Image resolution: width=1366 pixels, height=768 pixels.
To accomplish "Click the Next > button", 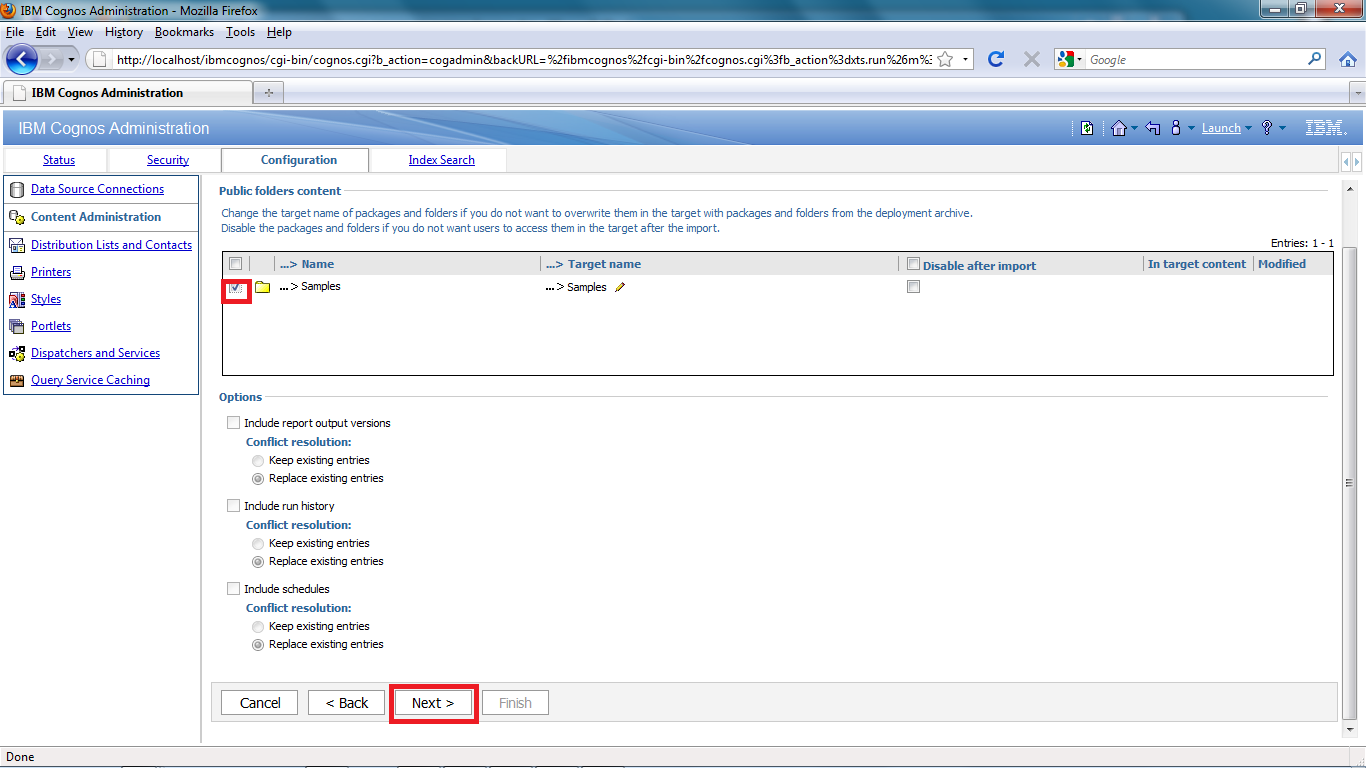I will [433, 703].
